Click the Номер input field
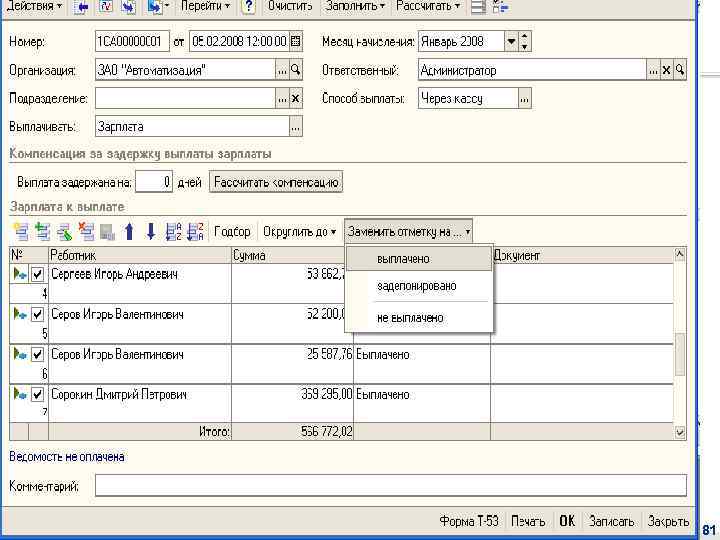The width and height of the screenshot is (720, 540). tap(132, 41)
